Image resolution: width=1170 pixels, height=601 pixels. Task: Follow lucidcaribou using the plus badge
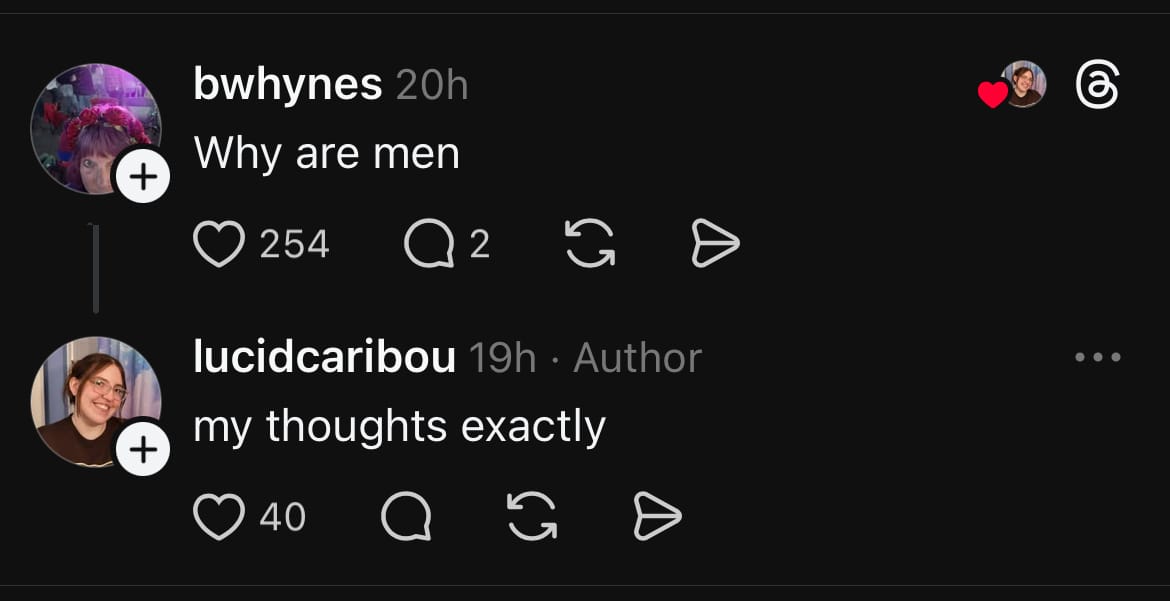143,449
